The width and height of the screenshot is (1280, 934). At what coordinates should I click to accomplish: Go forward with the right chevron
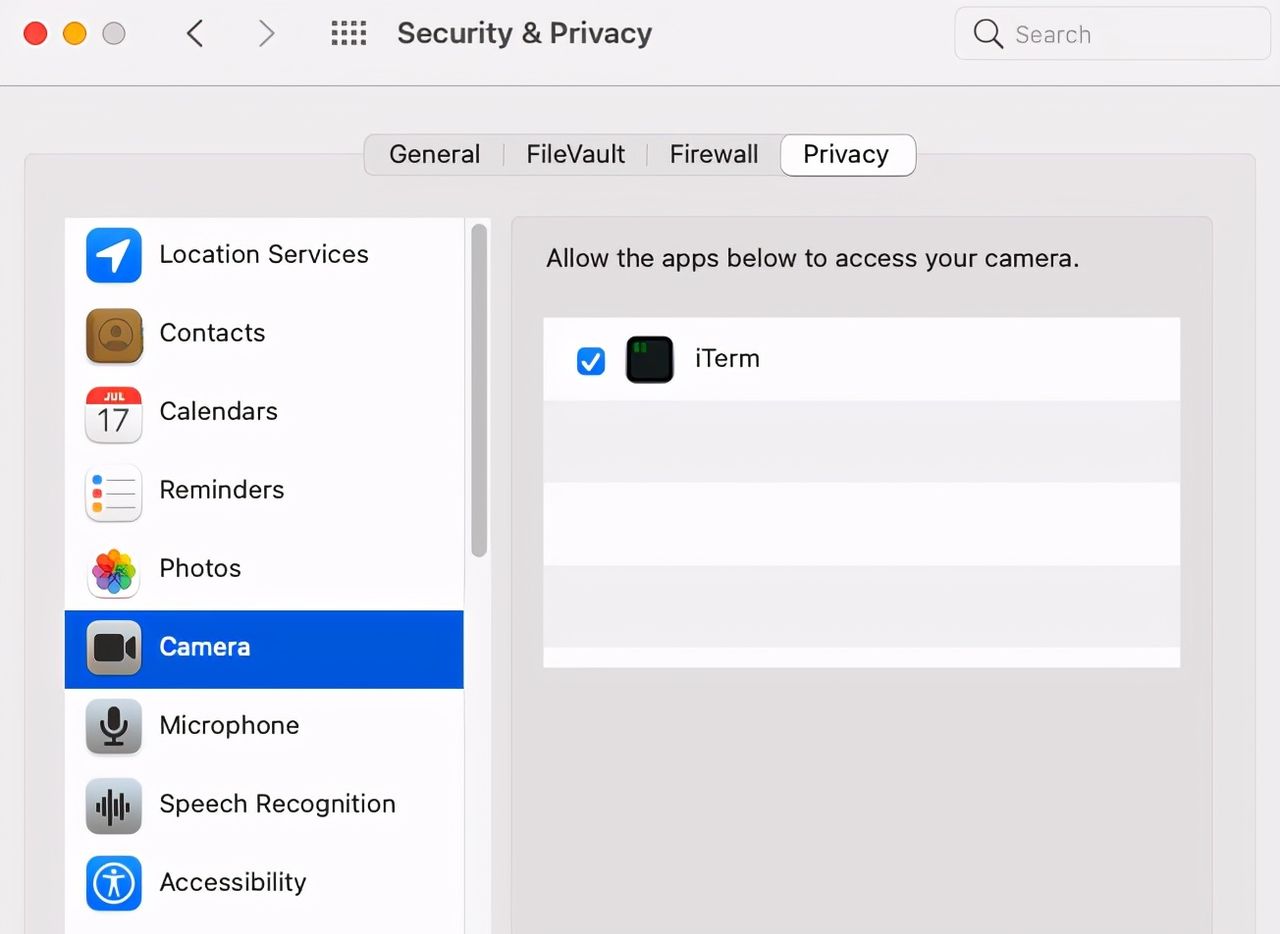pyautogui.click(x=266, y=34)
